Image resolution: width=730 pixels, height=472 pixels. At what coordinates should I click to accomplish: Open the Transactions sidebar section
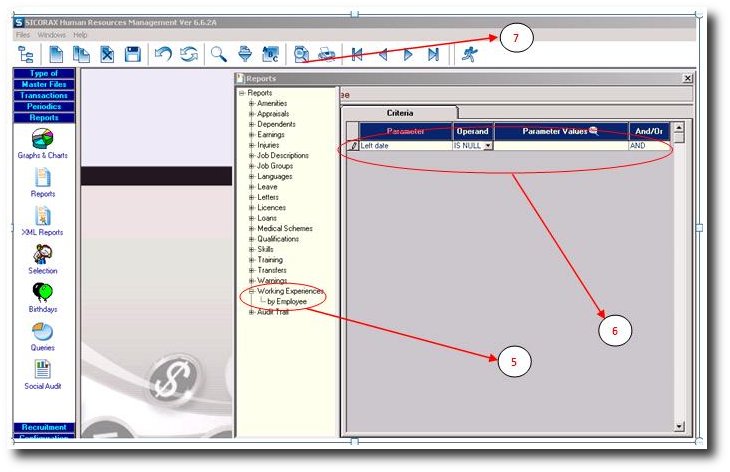pyautogui.click(x=44, y=95)
